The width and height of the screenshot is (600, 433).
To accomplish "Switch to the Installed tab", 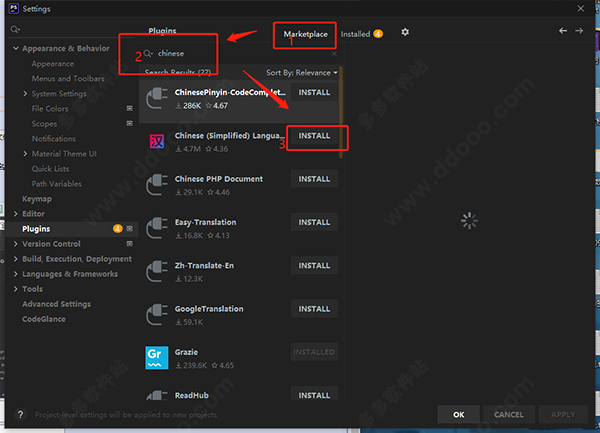I will click(362, 34).
